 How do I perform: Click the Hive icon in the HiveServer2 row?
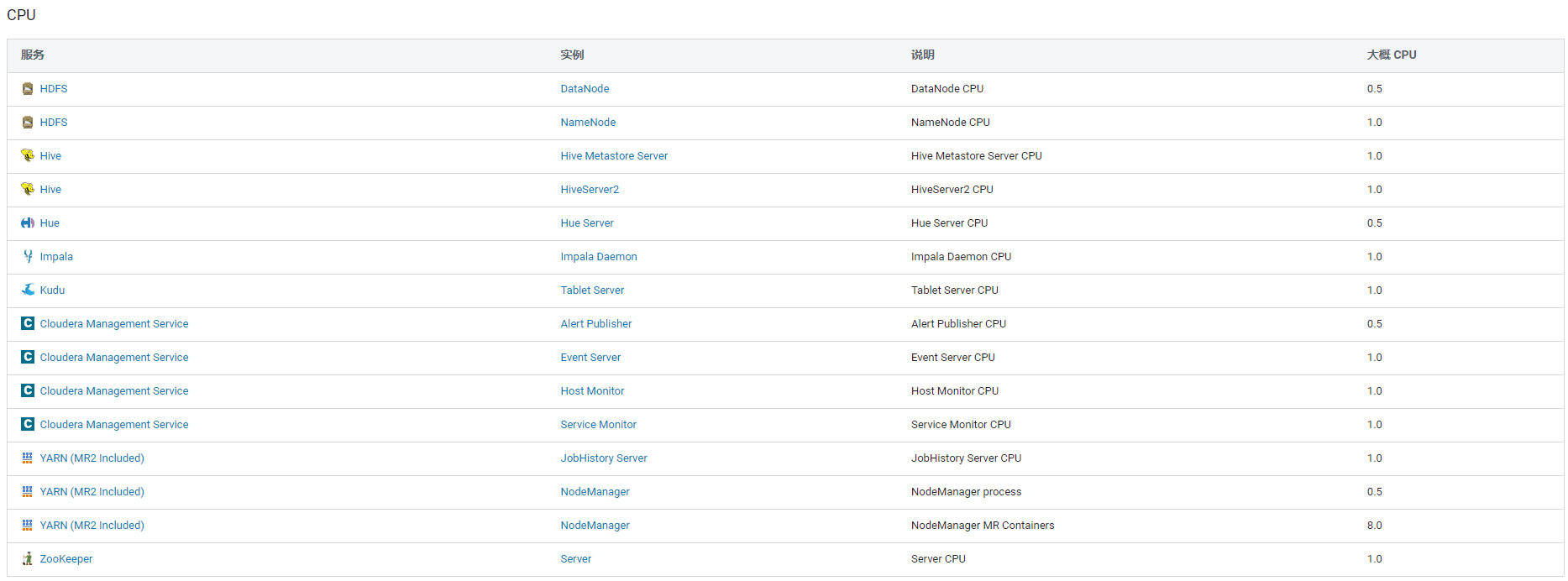tap(28, 189)
